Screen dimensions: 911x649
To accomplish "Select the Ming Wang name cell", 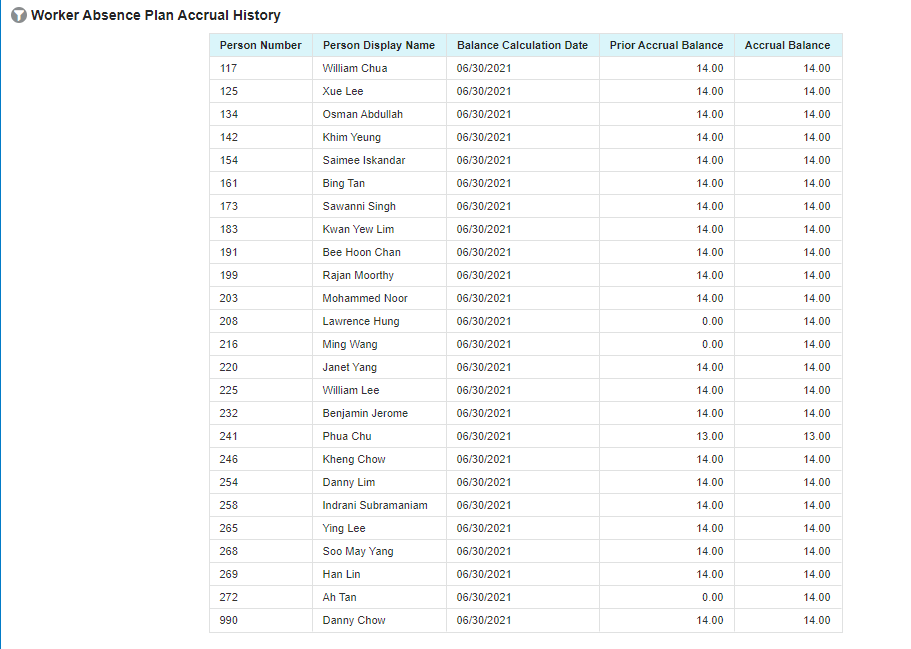I will [350, 344].
